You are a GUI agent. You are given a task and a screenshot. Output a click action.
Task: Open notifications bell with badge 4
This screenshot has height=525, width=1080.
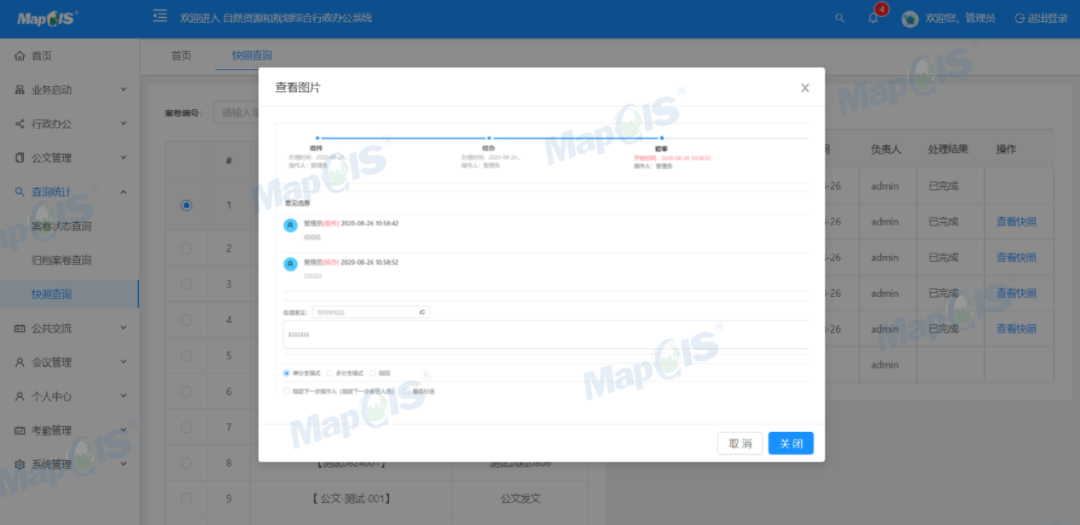(873, 18)
